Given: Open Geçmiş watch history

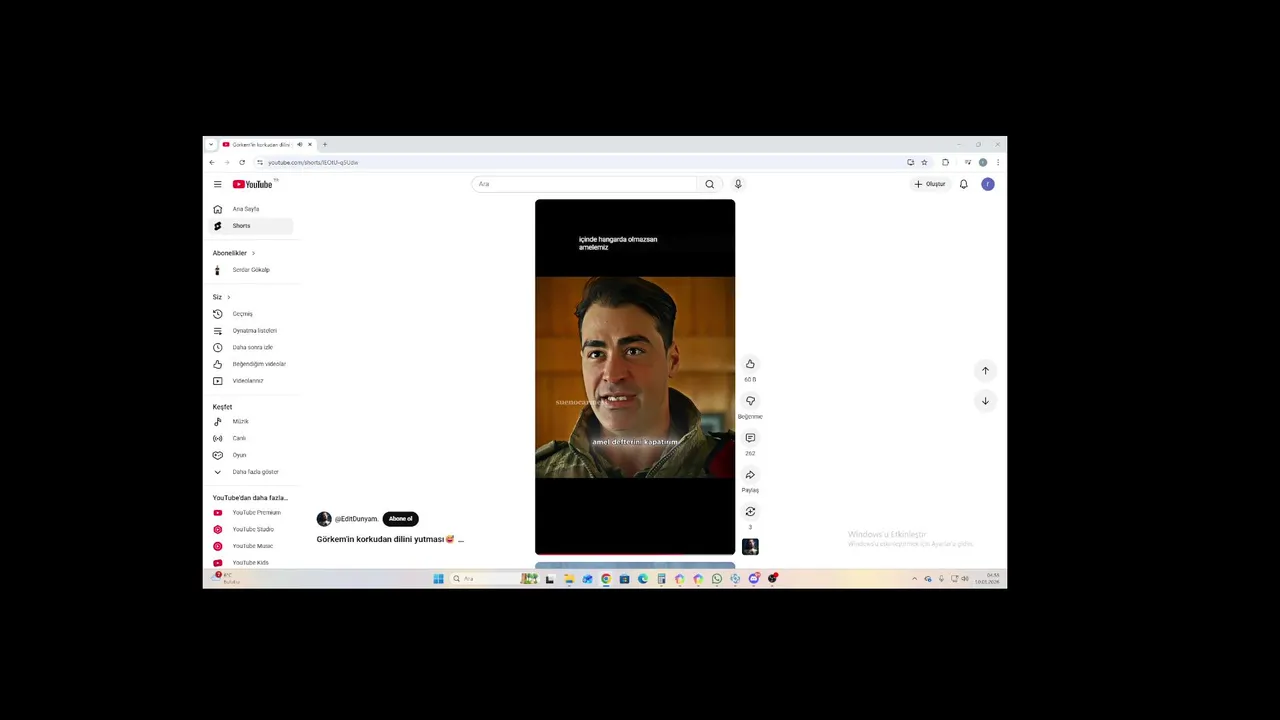Looking at the screenshot, I should (x=251, y=314).
